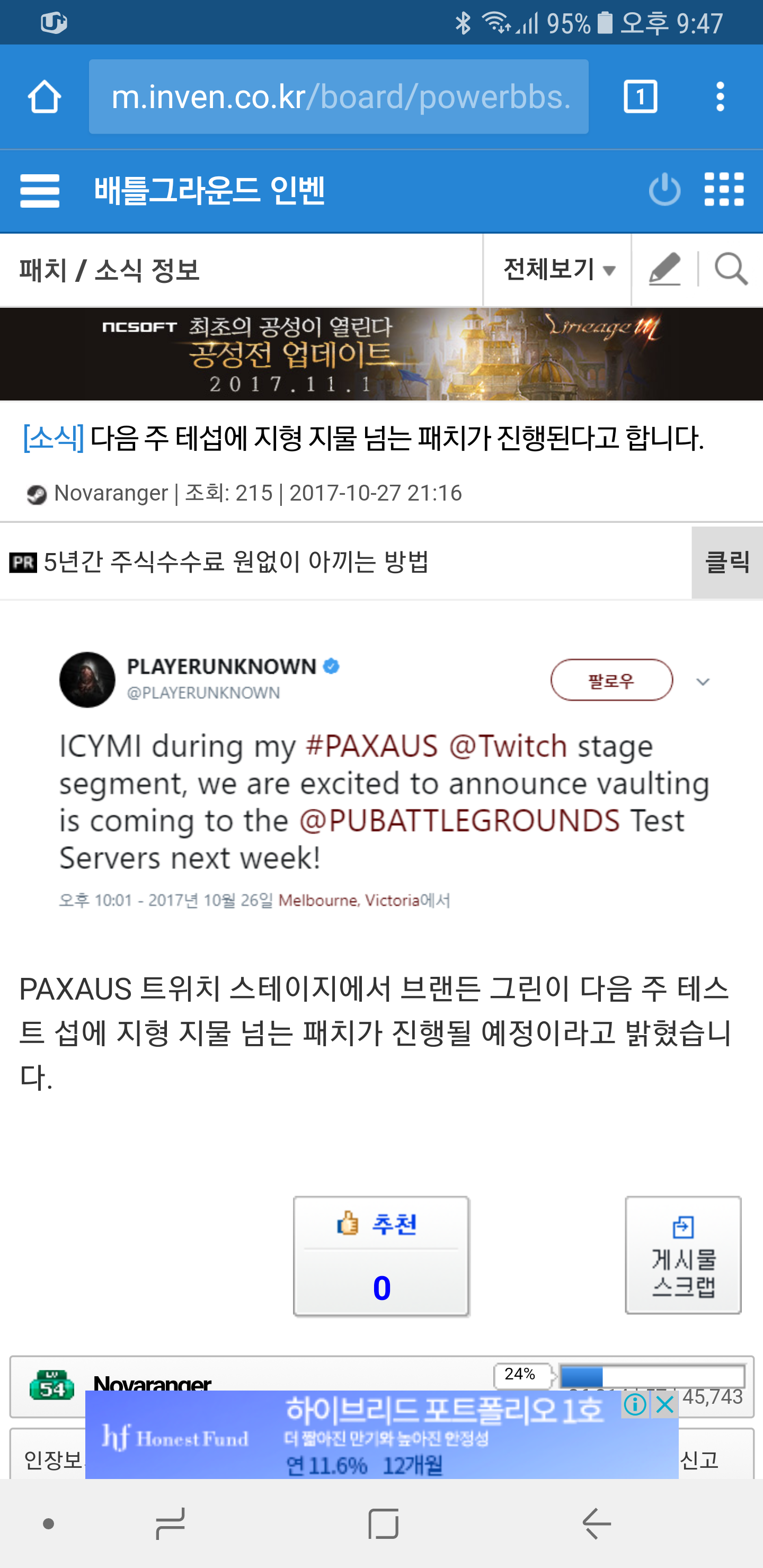
Task: Open the browser tab switcher
Action: pyautogui.click(x=640, y=96)
